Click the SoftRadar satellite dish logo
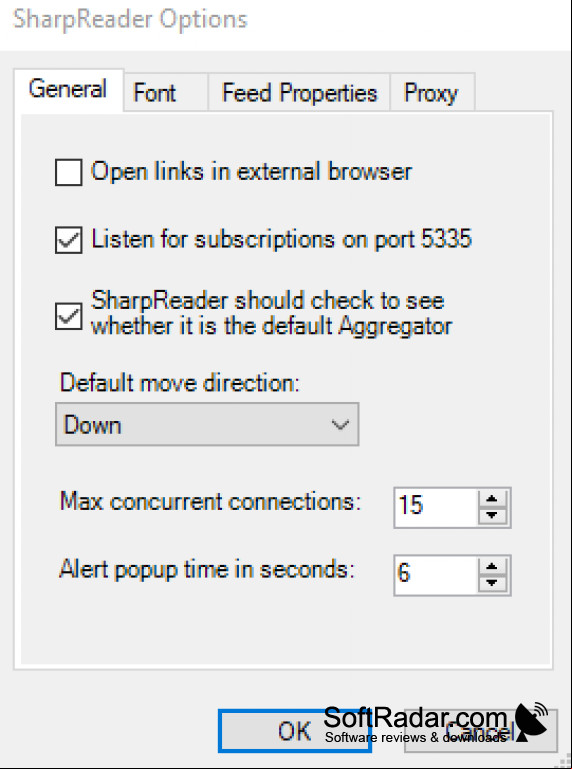Viewport: 572px width, 769px height. [x=531, y=721]
